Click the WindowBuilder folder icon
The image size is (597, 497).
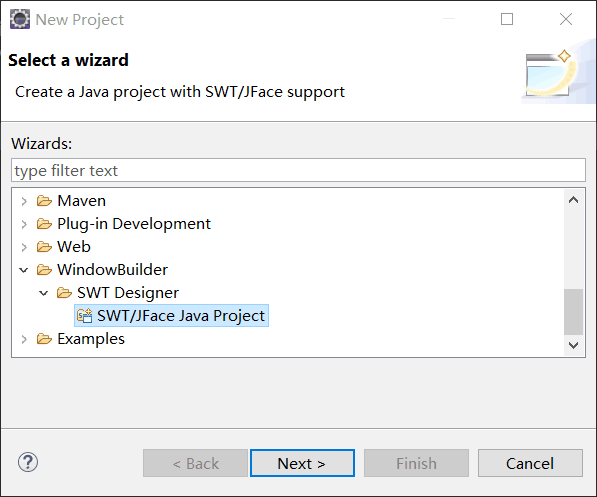click(44, 270)
